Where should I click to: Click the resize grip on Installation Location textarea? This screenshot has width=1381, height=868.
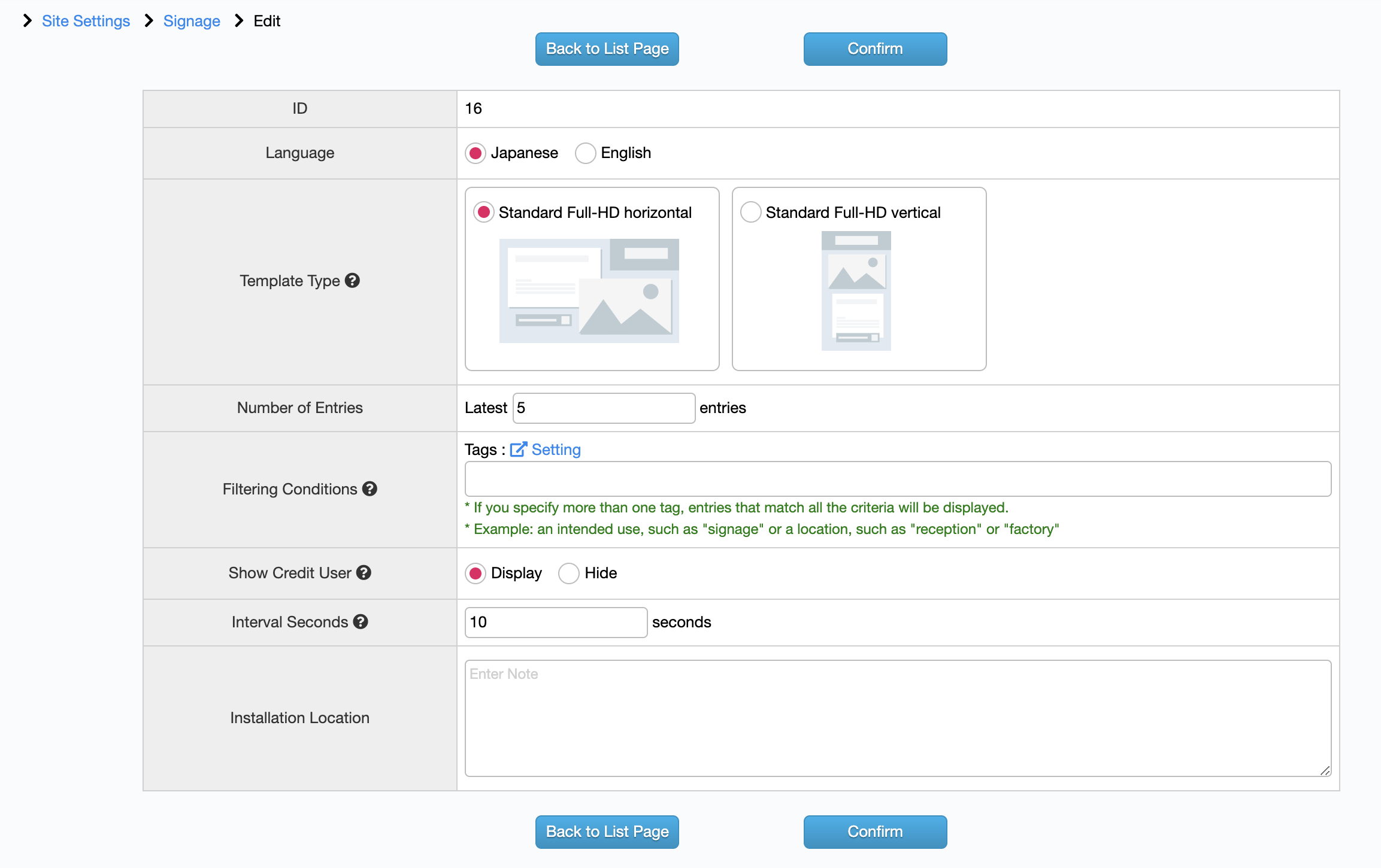coord(1325,770)
